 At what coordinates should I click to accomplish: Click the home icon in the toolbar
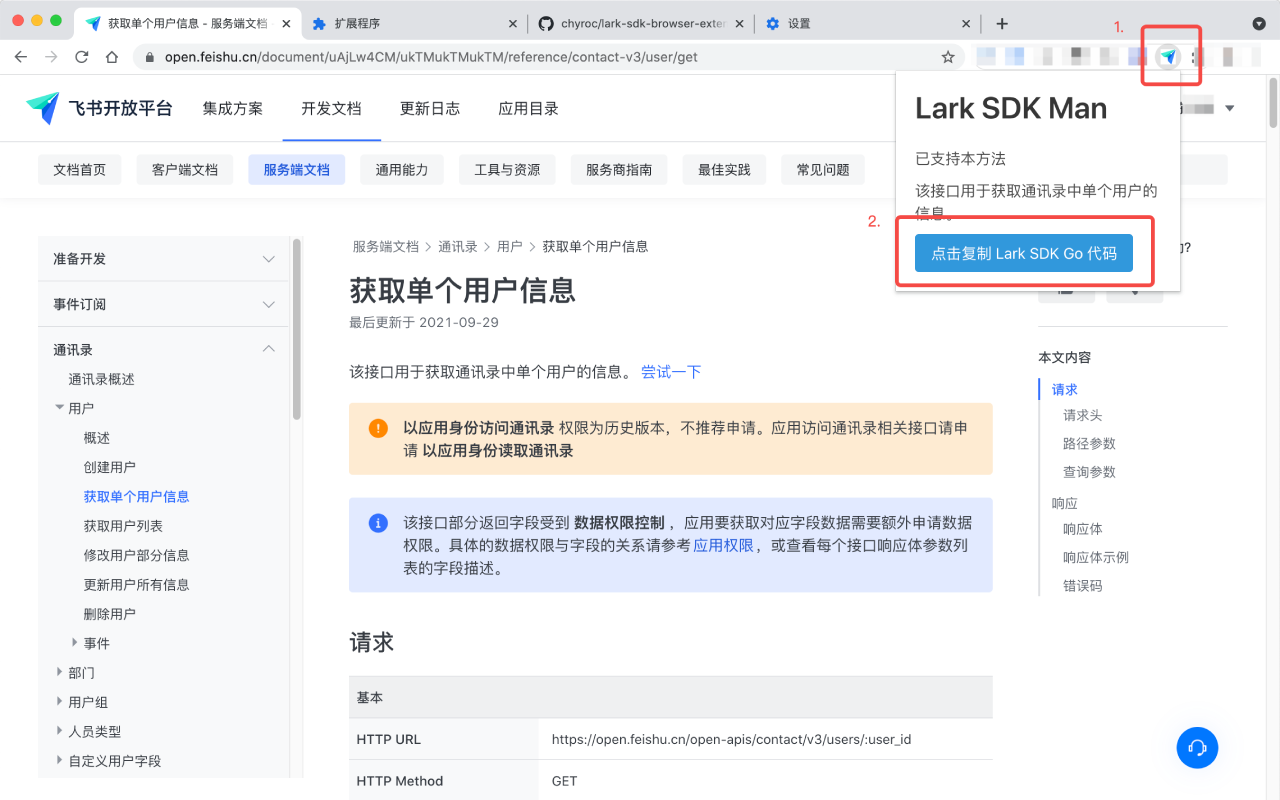[x=113, y=57]
